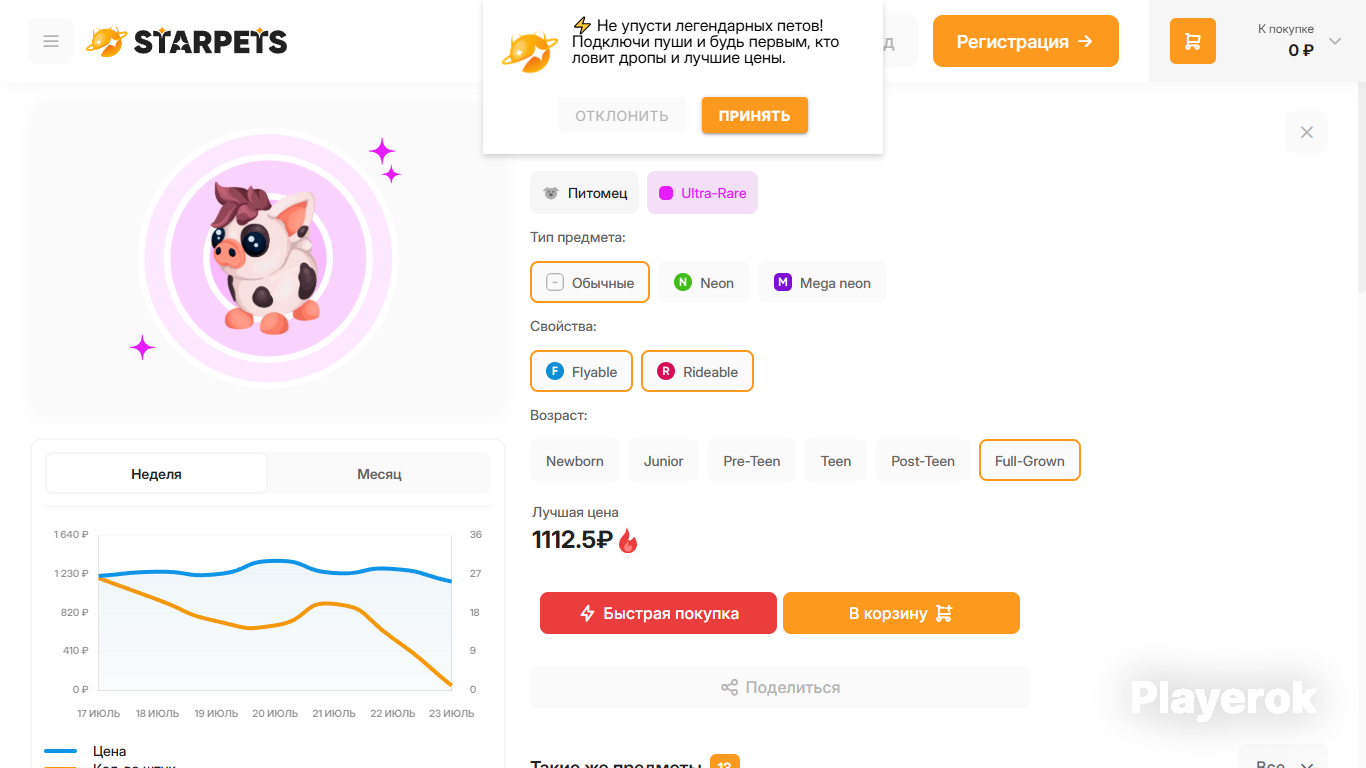Select the Newborn age option

tap(575, 461)
